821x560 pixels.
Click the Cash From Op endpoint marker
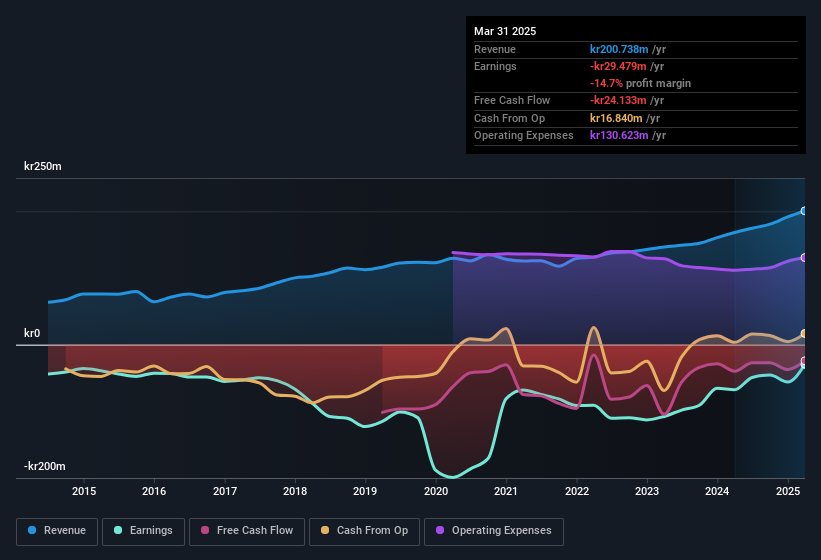(x=804, y=333)
